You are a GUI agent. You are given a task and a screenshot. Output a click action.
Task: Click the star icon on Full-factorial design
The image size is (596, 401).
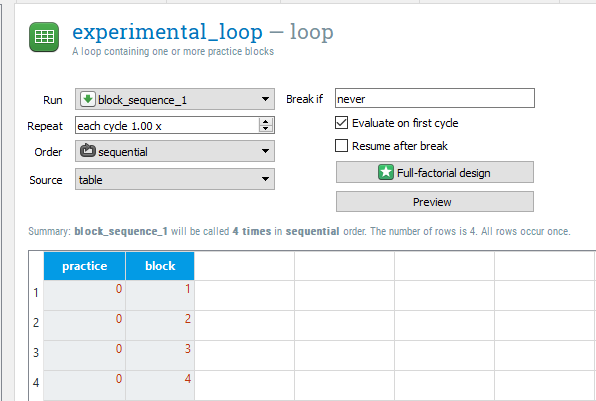tap(385, 172)
